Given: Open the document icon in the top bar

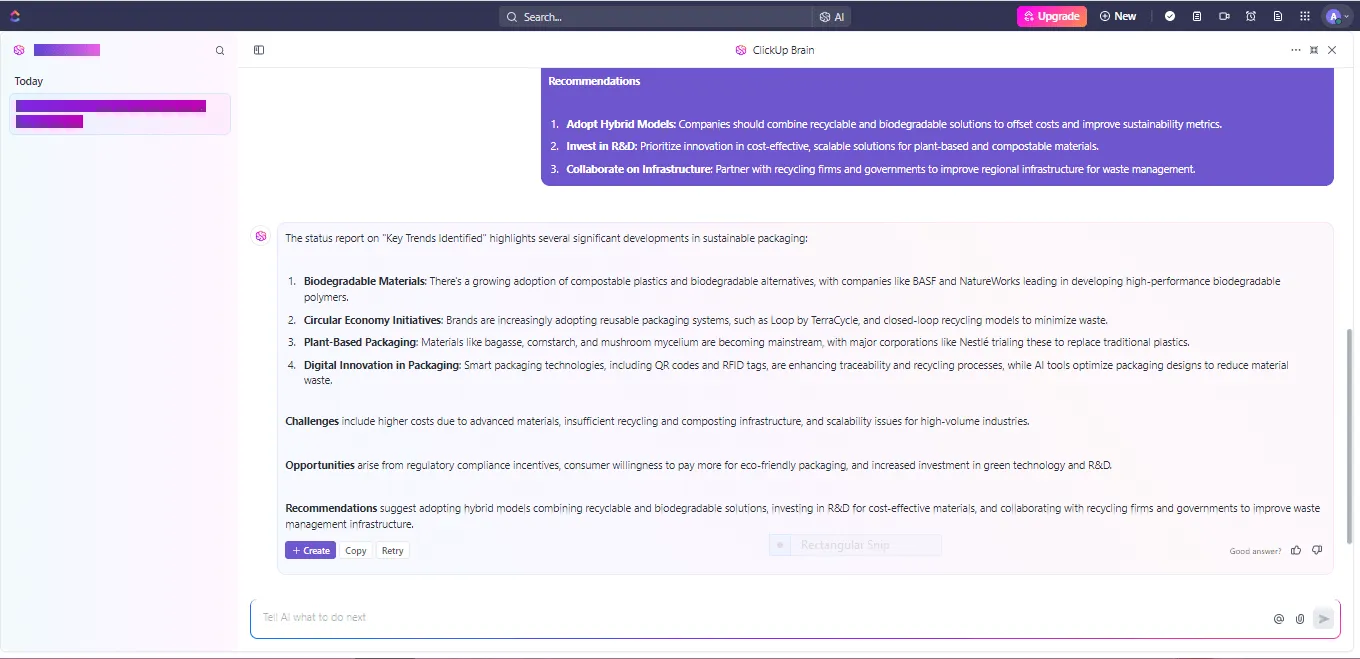Looking at the screenshot, I should coord(1278,16).
